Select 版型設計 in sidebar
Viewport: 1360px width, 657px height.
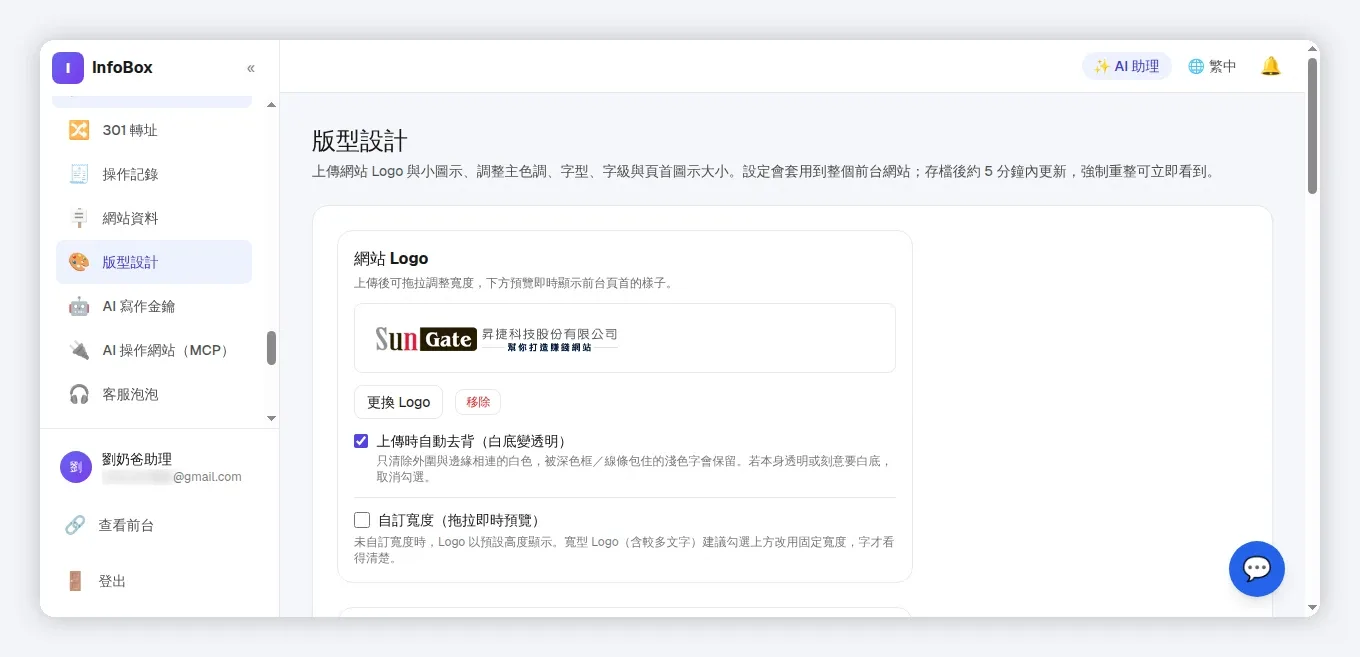154,262
